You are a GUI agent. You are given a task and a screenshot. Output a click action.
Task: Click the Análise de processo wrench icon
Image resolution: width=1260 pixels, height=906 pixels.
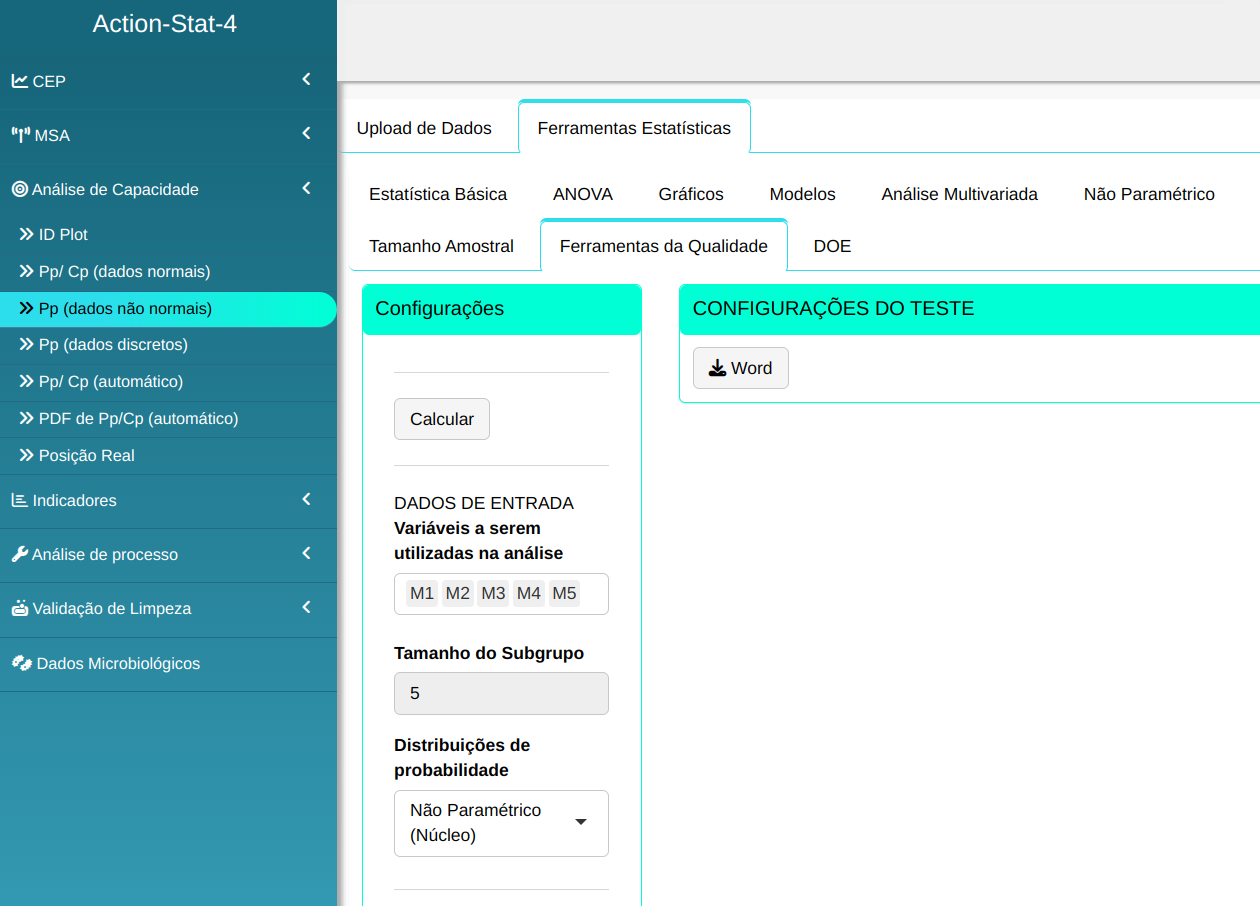click(20, 554)
